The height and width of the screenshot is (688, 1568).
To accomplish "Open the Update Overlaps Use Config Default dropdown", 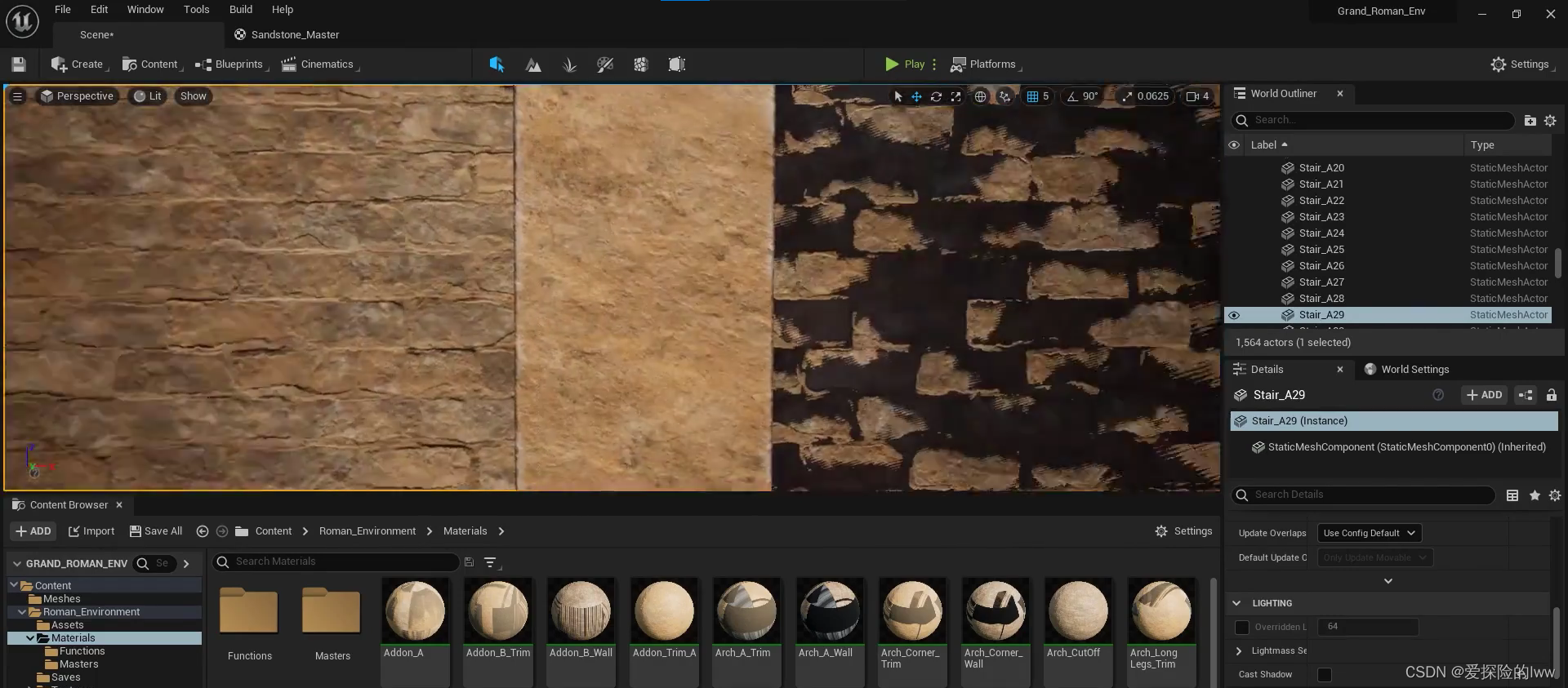I will tap(1369, 533).
